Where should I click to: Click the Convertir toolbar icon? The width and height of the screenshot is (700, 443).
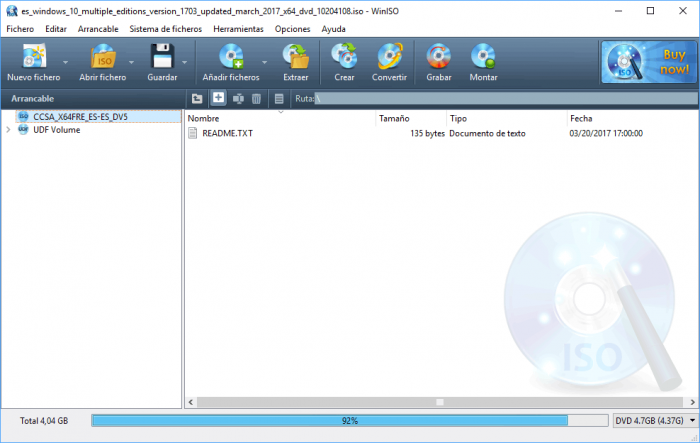tap(389, 57)
